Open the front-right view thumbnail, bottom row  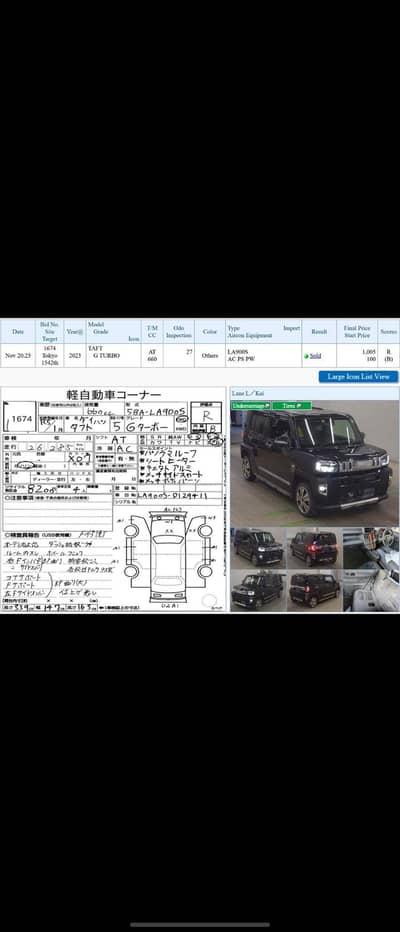pos(258,590)
